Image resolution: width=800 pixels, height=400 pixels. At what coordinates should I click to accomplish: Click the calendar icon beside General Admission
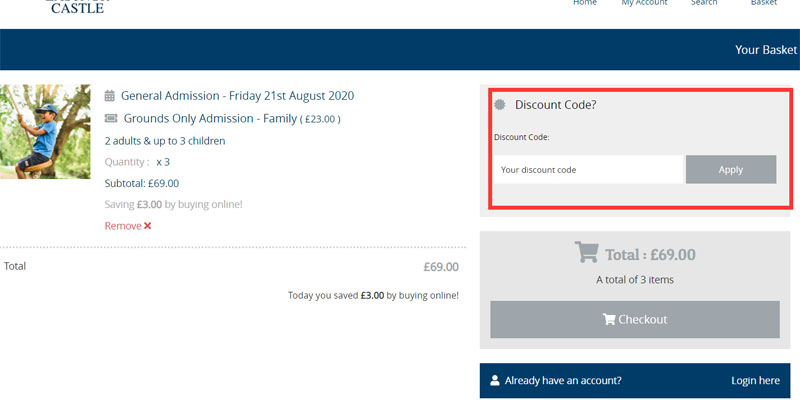110,95
